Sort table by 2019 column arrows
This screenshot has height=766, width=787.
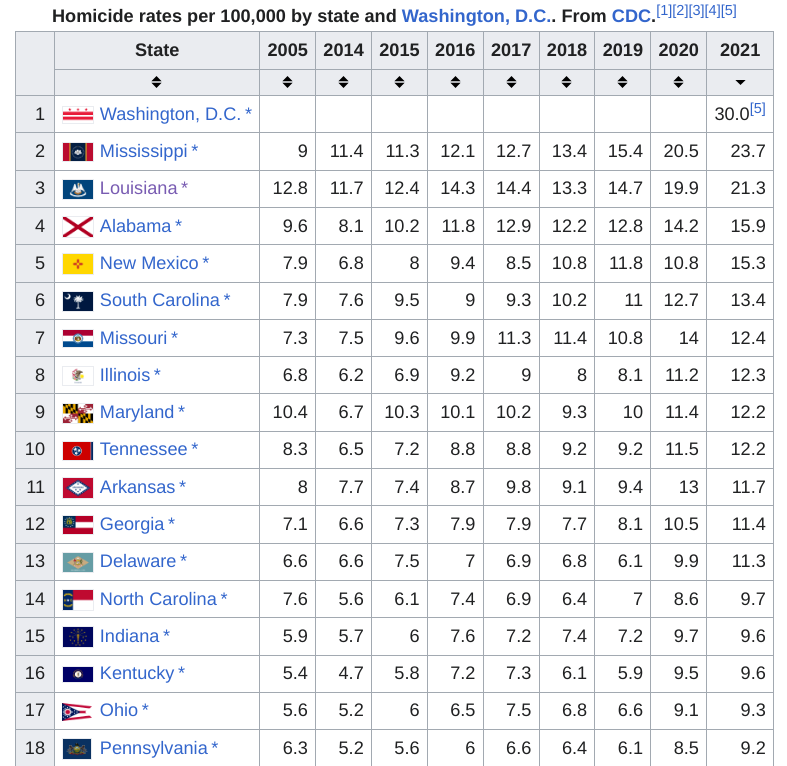622,82
